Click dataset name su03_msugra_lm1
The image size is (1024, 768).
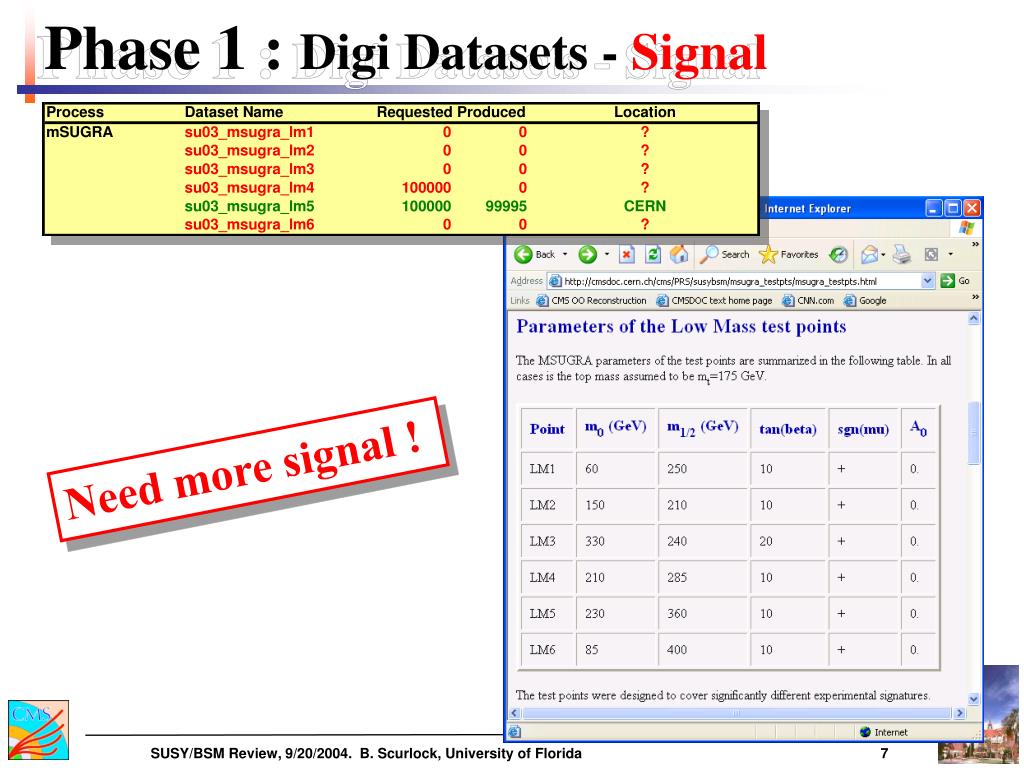tap(249, 132)
